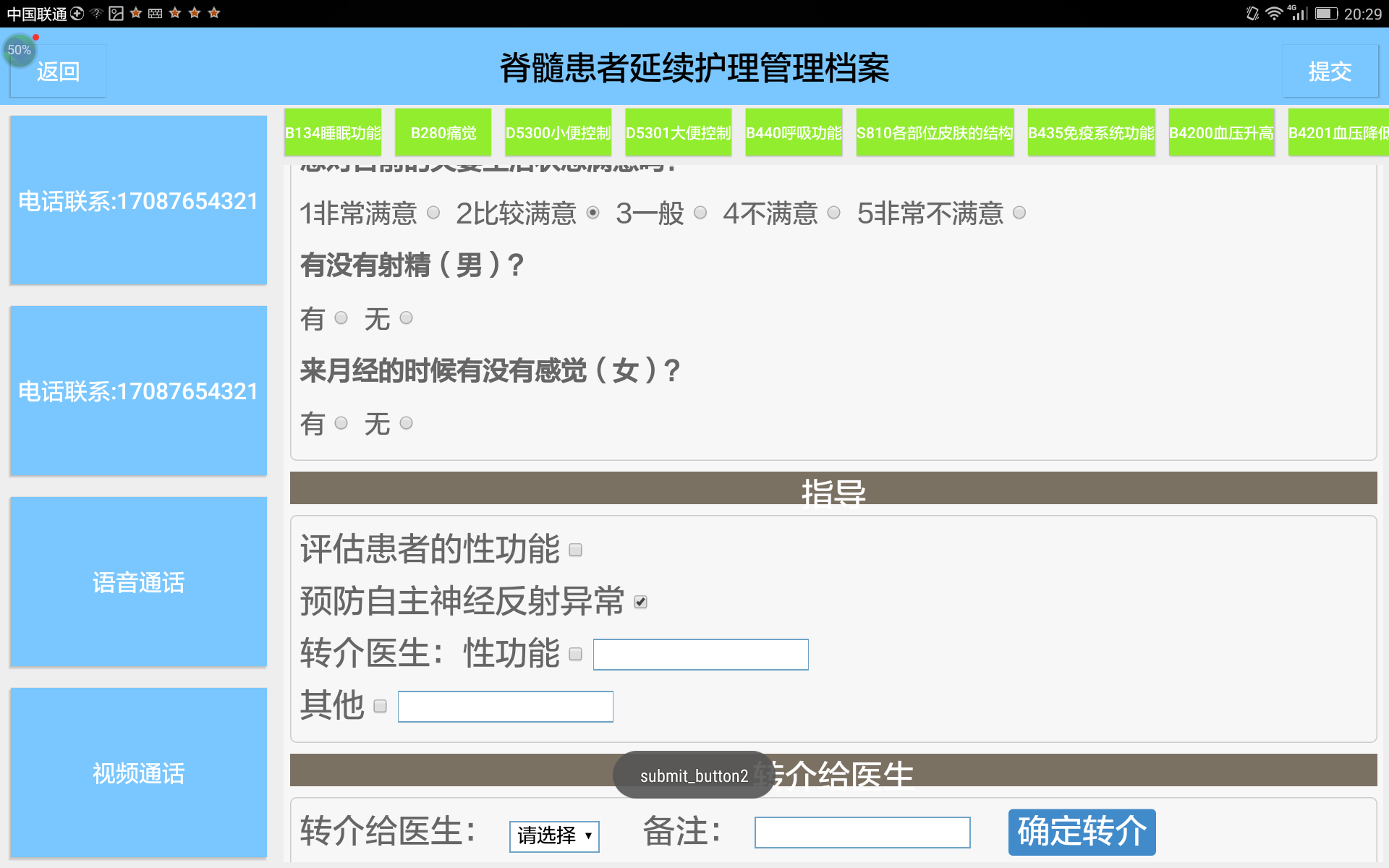Viewport: 1389px width, 868px height.
Task: Start 视频通话 video call
Action: [138, 773]
